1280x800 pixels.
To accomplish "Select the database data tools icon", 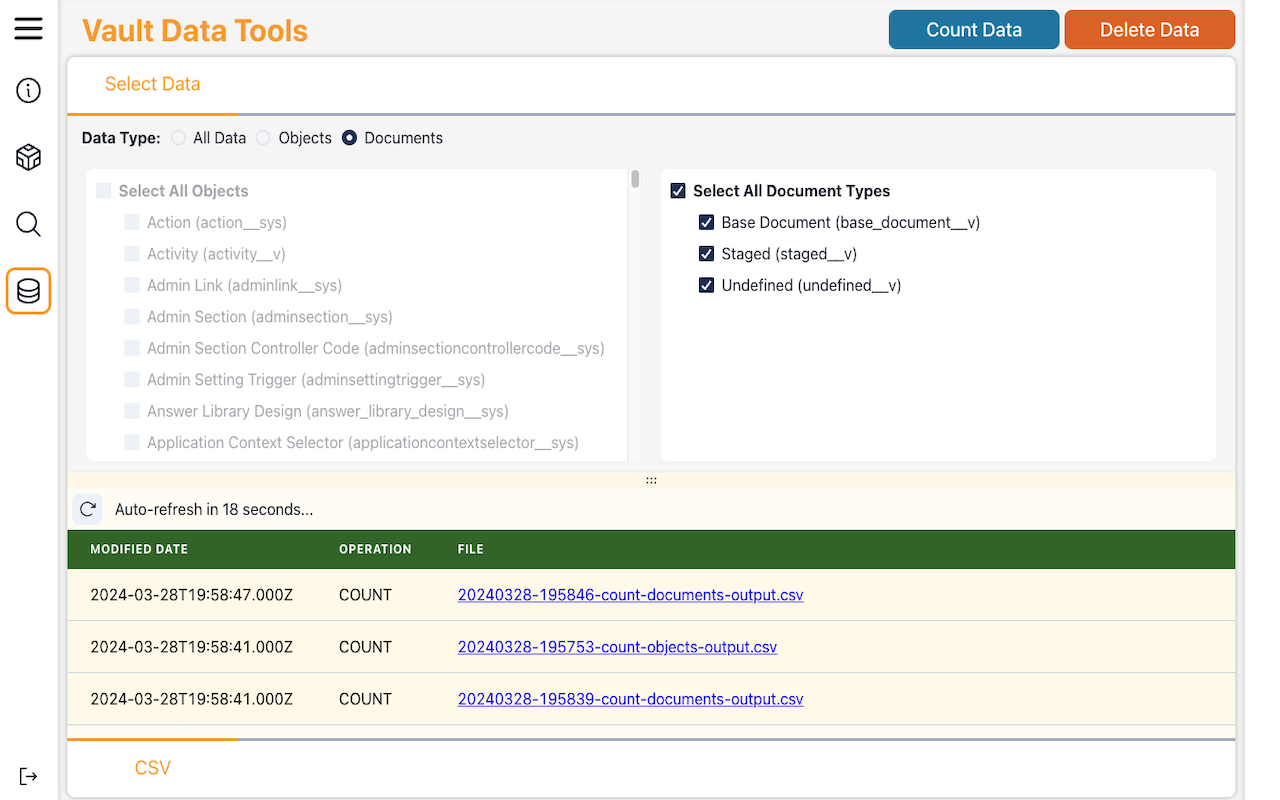I will (x=29, y=291).
